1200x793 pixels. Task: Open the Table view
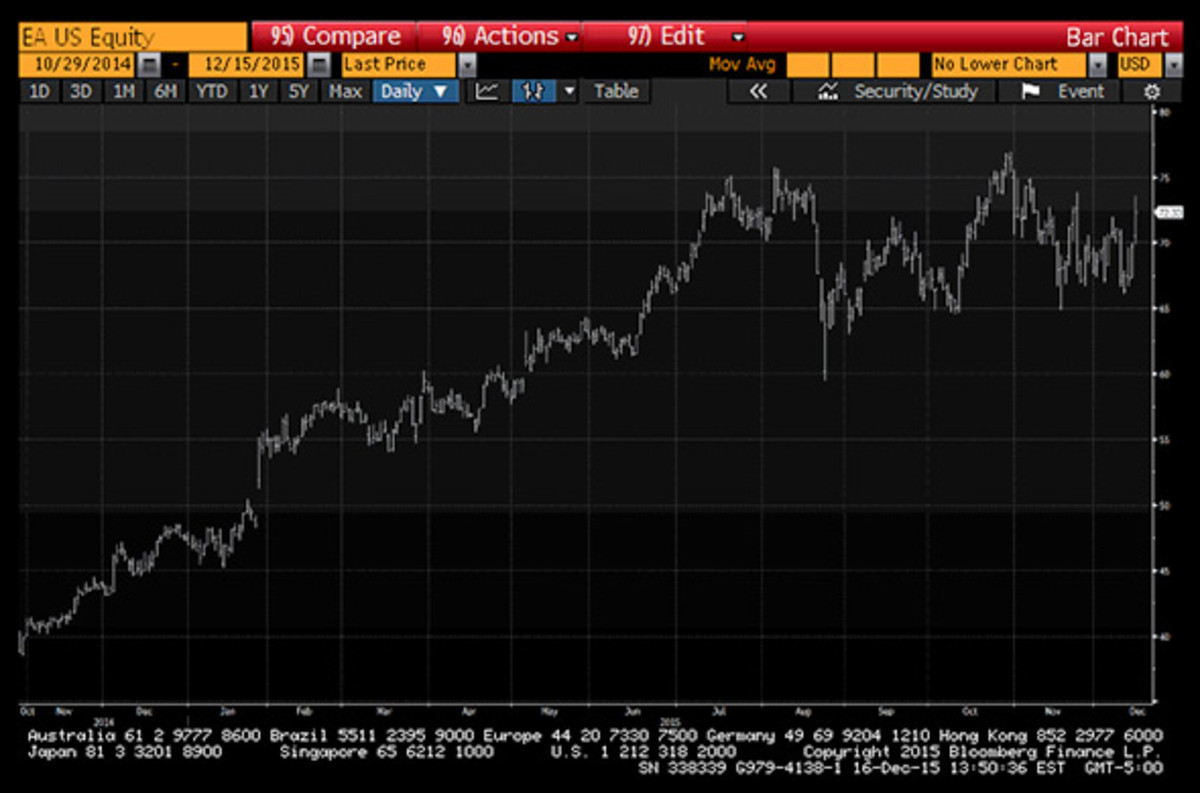[x=615, y=91]
